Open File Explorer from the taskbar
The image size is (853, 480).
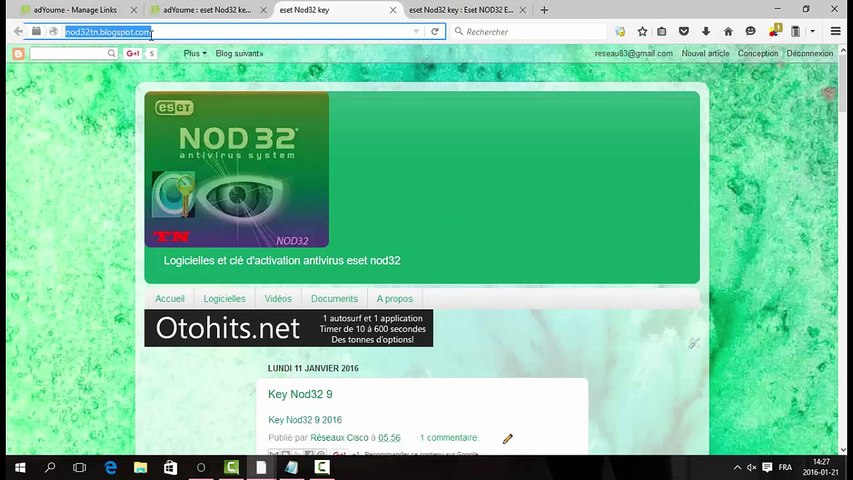[140, 467]
